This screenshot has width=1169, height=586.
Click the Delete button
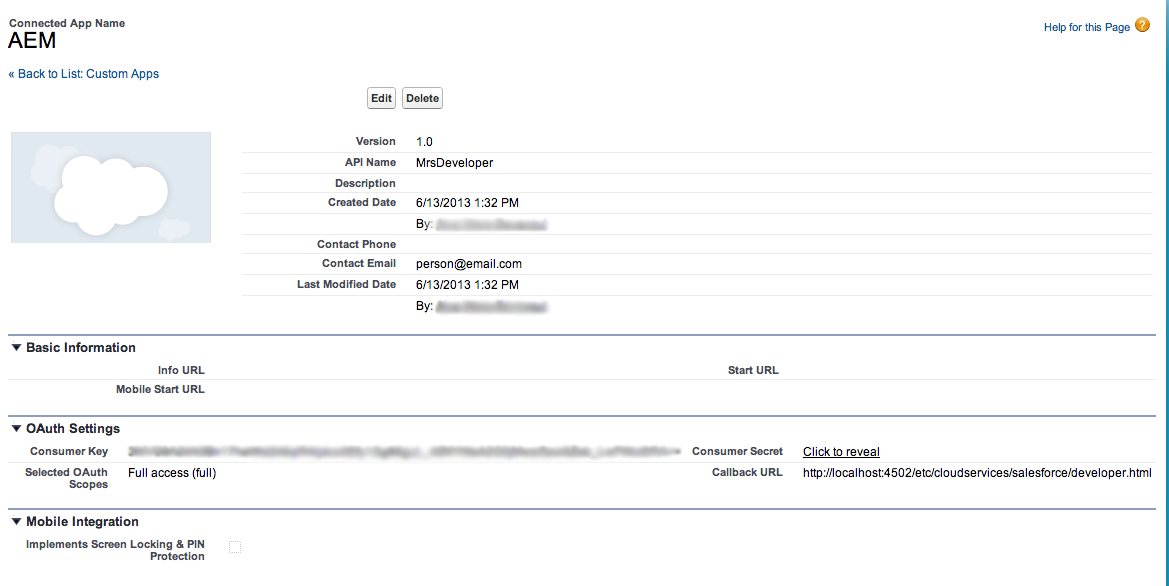click(422, 98)
